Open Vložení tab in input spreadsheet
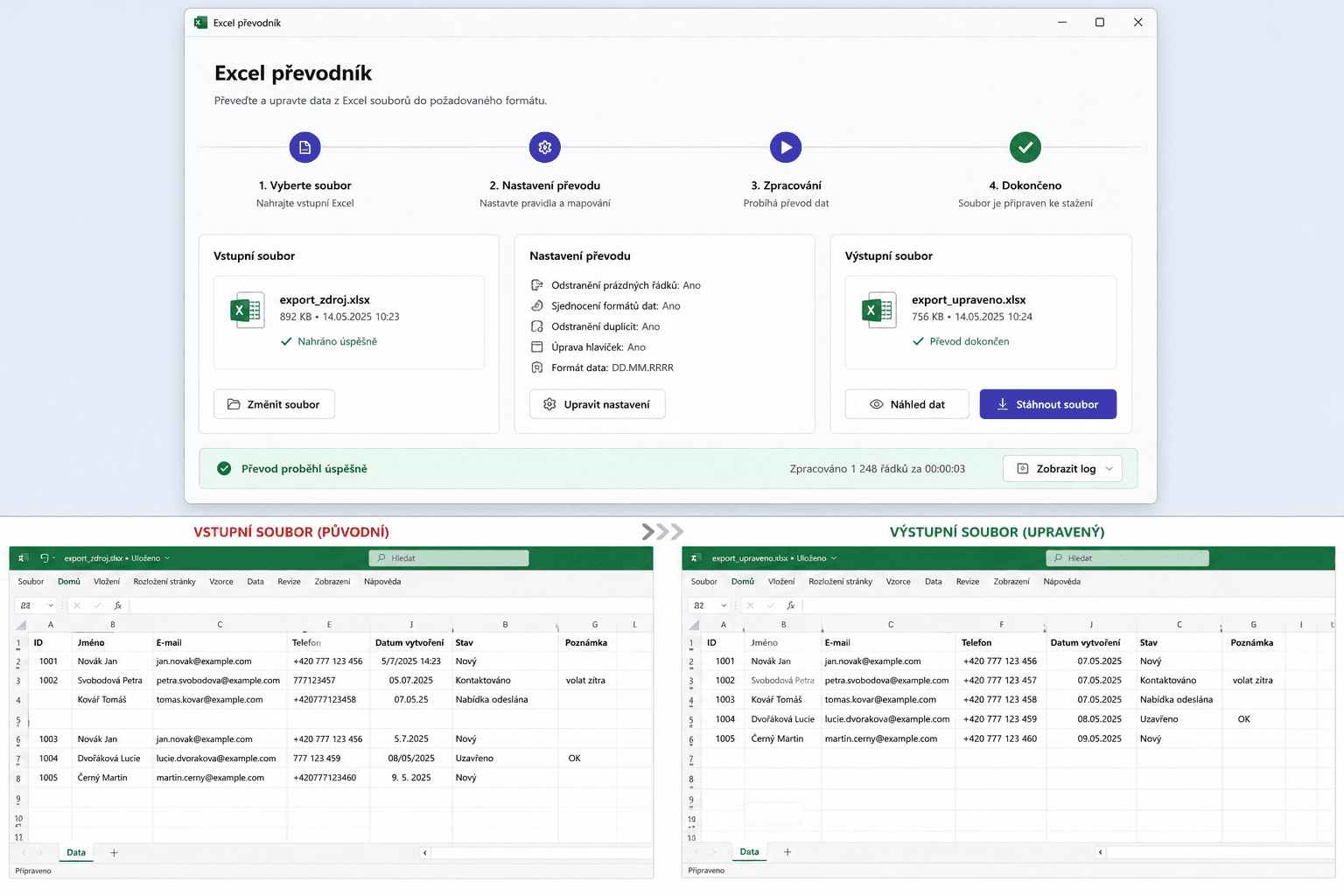1344x896 pixels. (x=107, y=582)
